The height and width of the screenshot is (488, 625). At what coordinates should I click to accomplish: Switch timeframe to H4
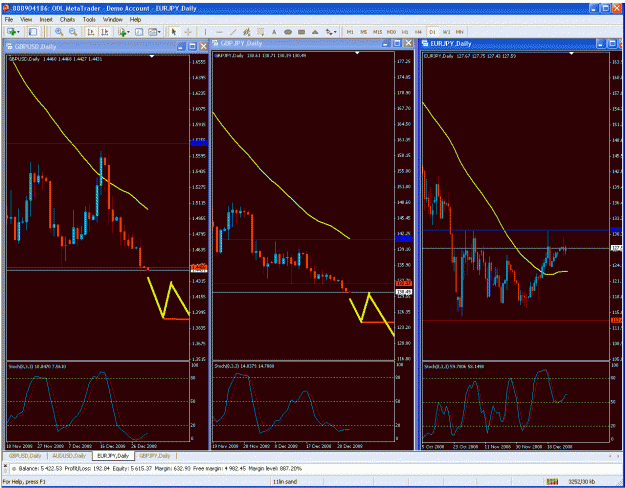tap(418, 32)
